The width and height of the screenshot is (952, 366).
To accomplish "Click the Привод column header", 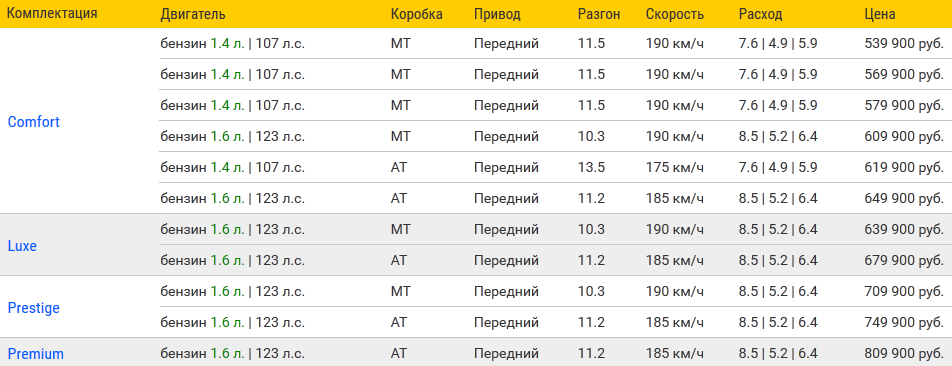I will [x=497, y=15].
